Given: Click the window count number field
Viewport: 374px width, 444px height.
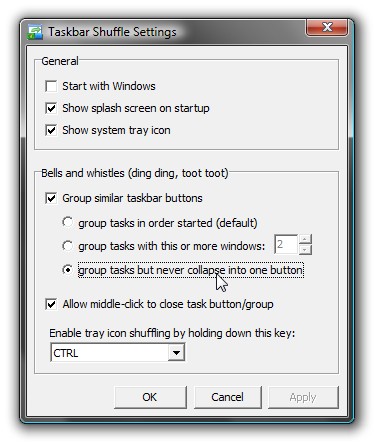Looking at the screenshot, I should point(286,244).
